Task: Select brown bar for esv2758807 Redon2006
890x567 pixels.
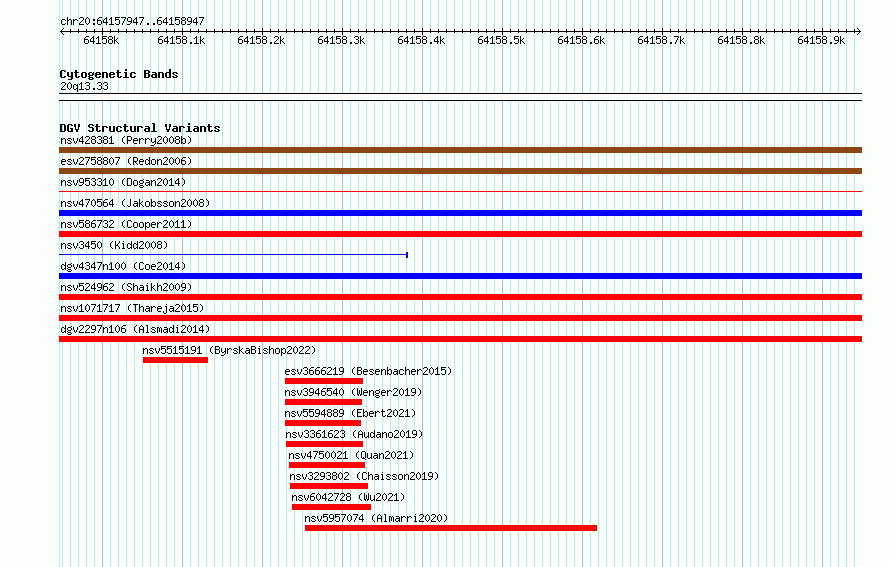Action: (460, 171)
